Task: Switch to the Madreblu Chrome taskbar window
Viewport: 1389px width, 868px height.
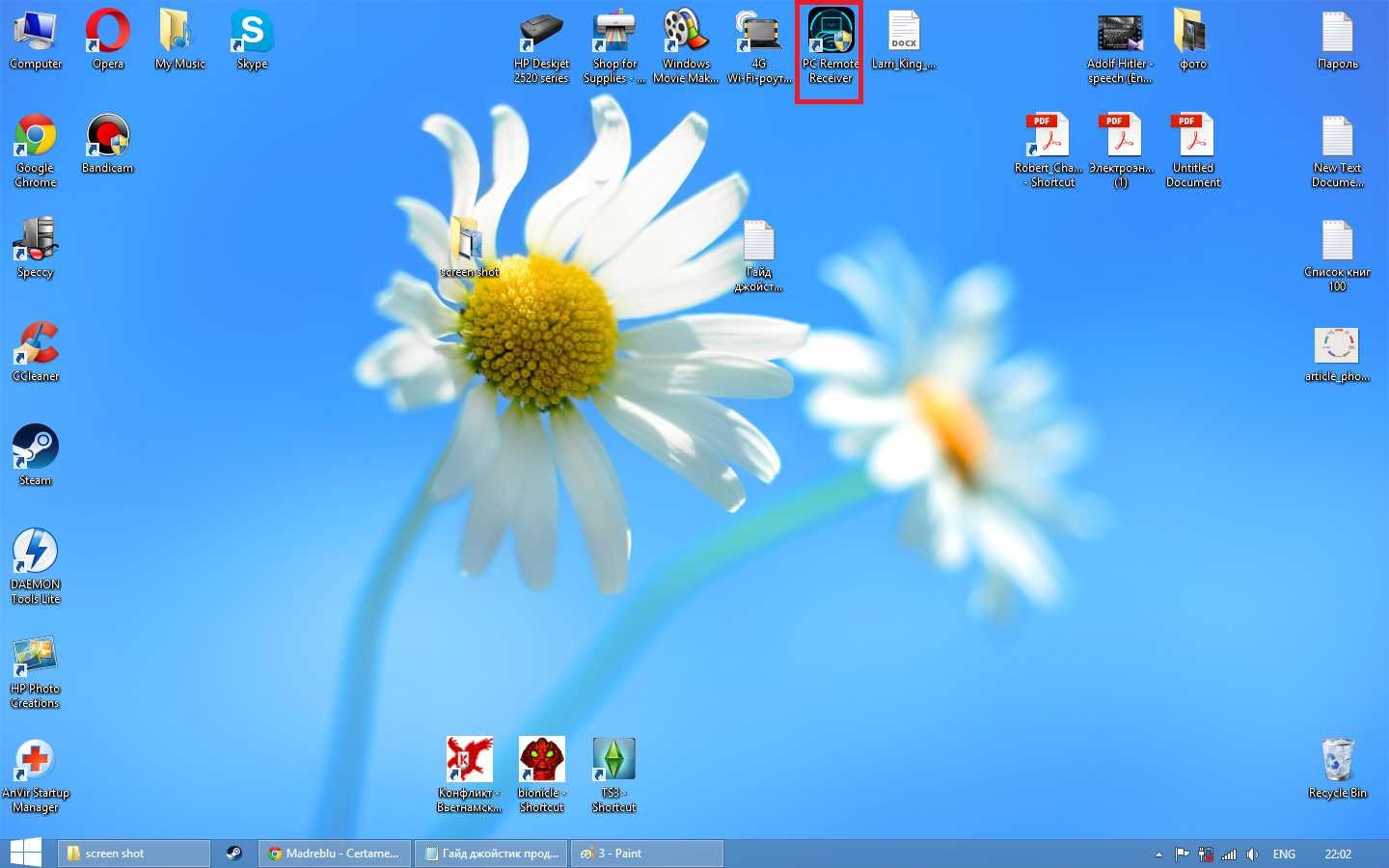Action: (335, 854)
